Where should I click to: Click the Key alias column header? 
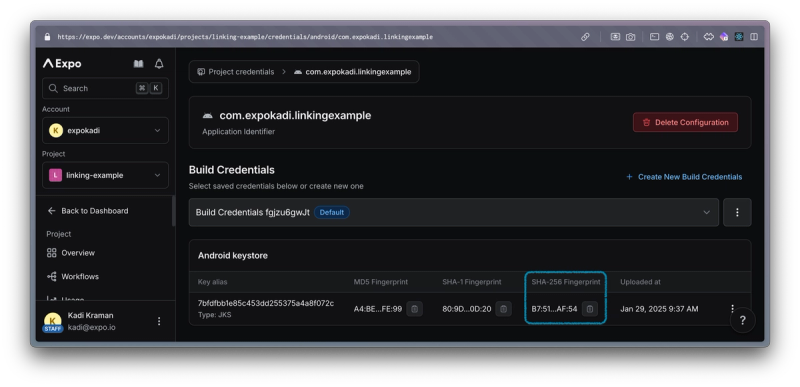click(x=212, y=281)
